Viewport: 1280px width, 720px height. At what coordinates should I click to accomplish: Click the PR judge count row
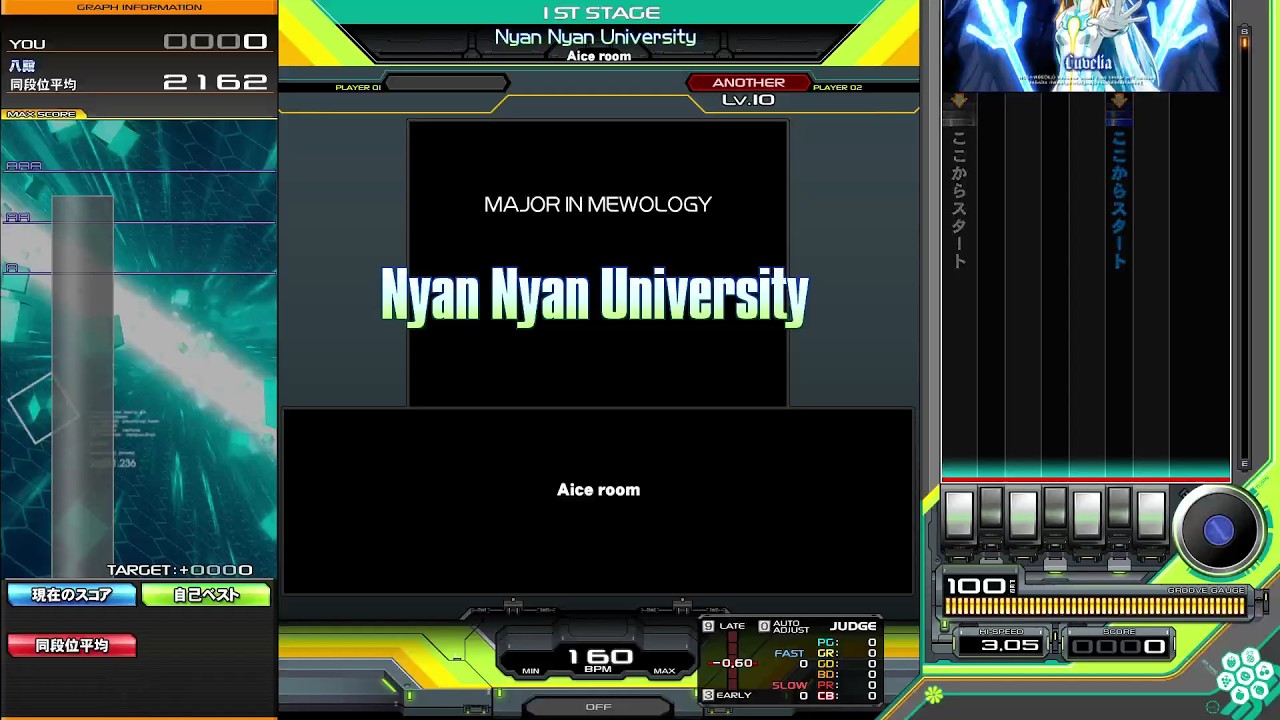[x=846, y=685]
